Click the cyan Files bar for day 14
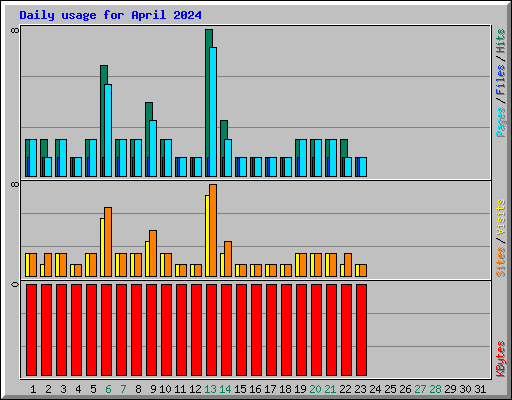Screen dimensions: 512x400 coord(228,158)
